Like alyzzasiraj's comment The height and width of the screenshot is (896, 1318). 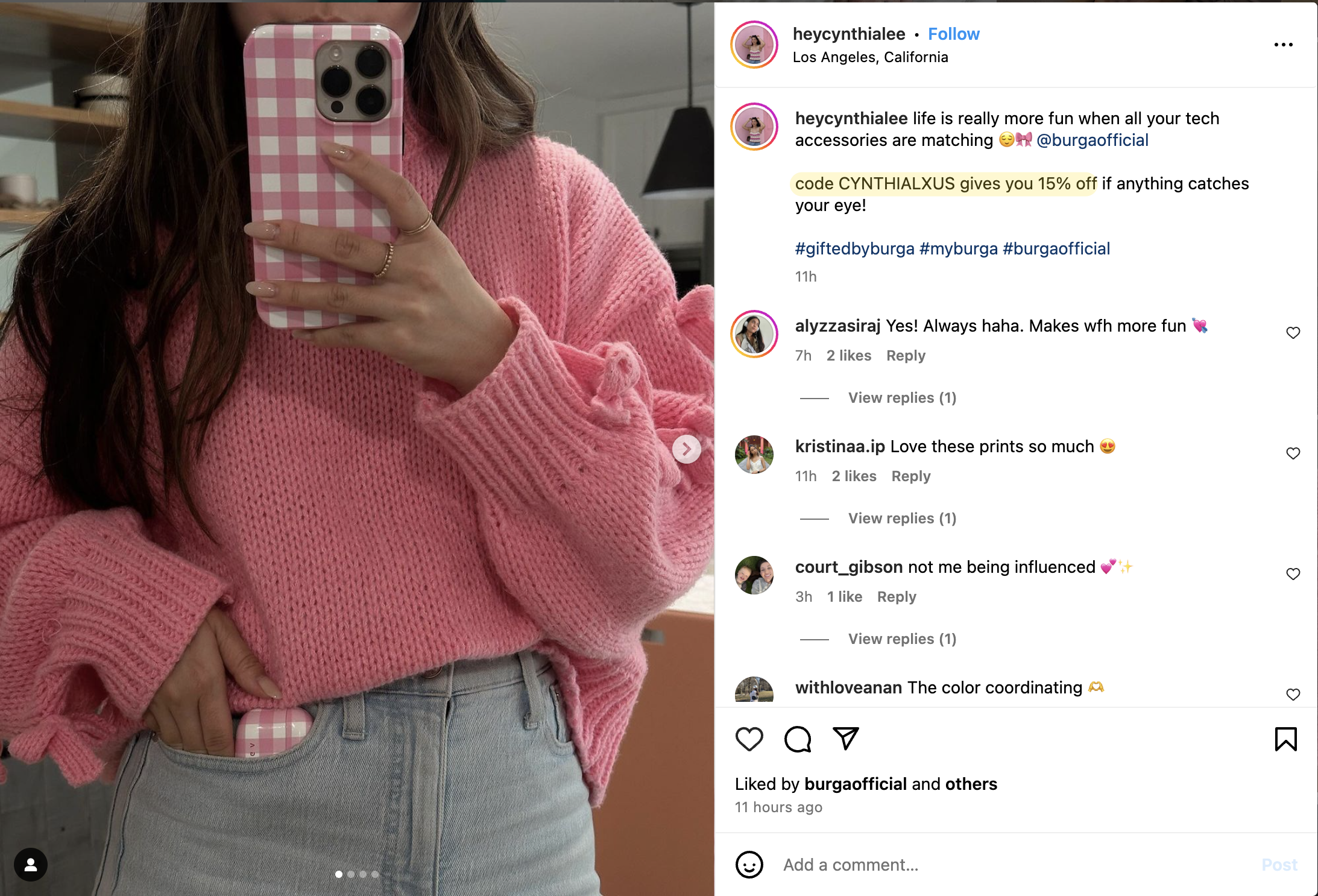click(x=1293, y=333)
